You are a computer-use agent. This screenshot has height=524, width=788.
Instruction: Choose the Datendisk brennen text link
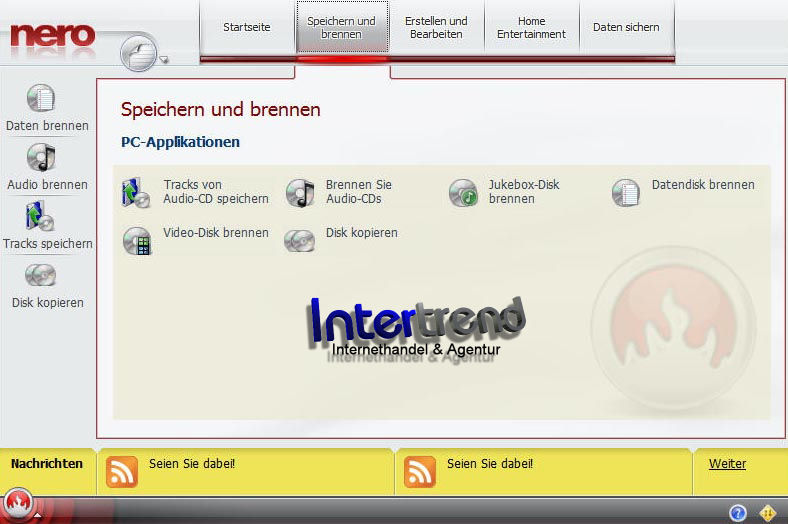(x=703, y=184)
